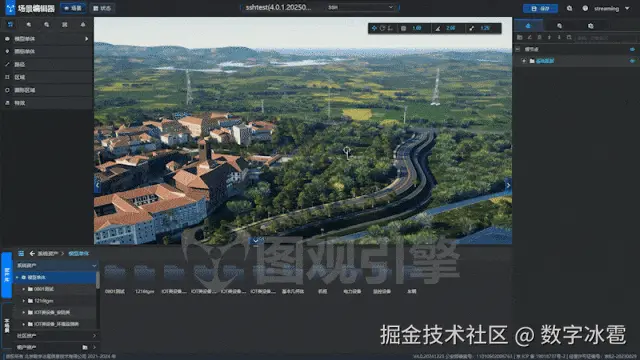640x360 pixels.
Task: Click the locate icon left of layer search box
Action: (x=569, y=38)
